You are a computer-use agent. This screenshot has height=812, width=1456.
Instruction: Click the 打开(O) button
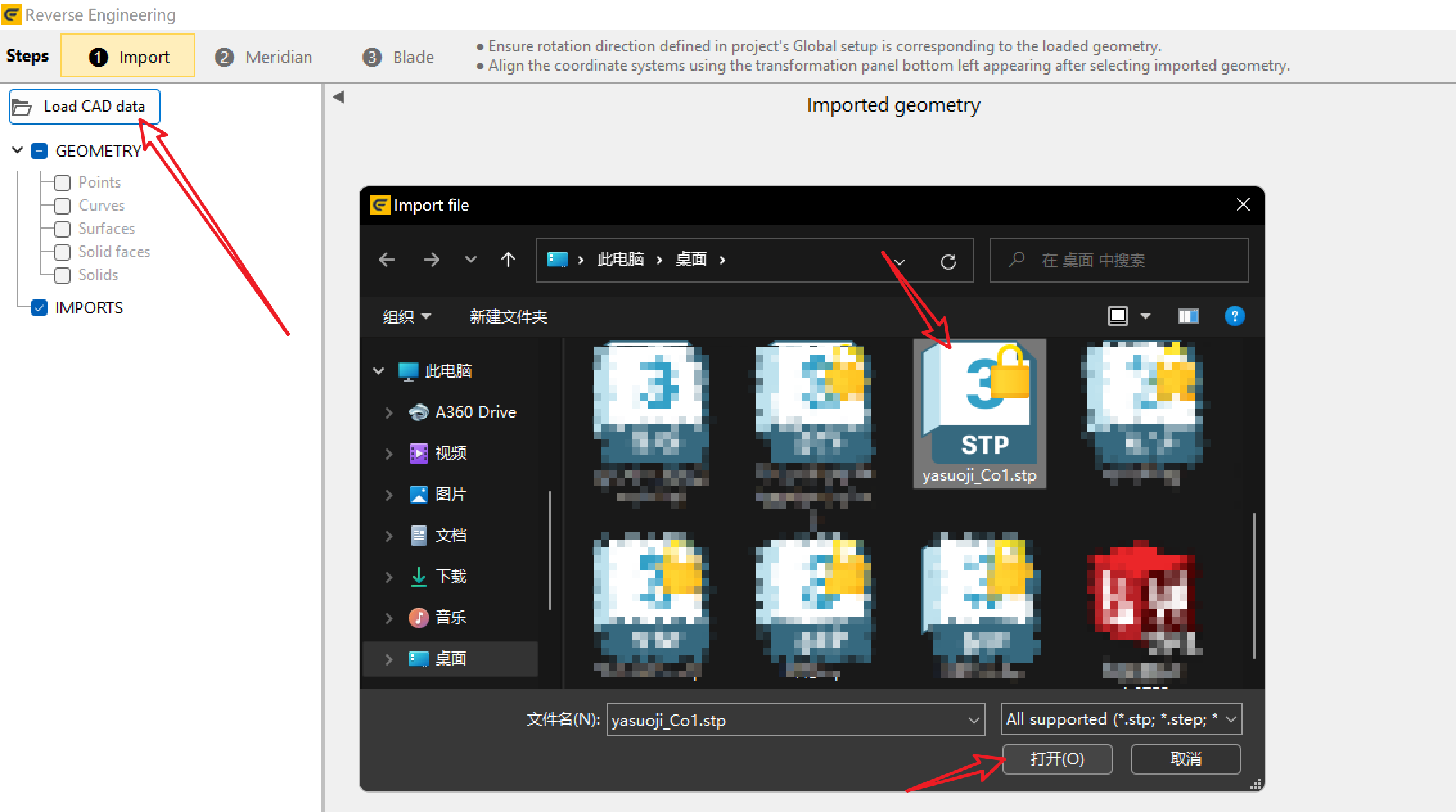1057,759
